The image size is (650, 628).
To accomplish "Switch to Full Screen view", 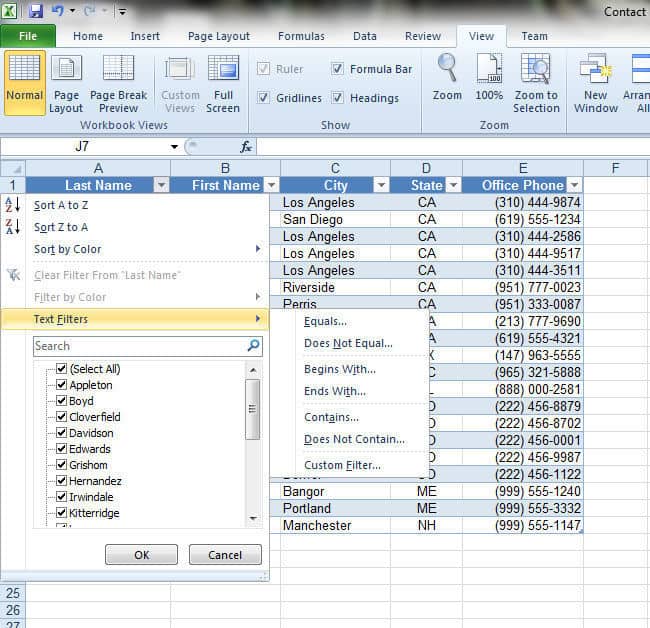I will tap(223, 83).
